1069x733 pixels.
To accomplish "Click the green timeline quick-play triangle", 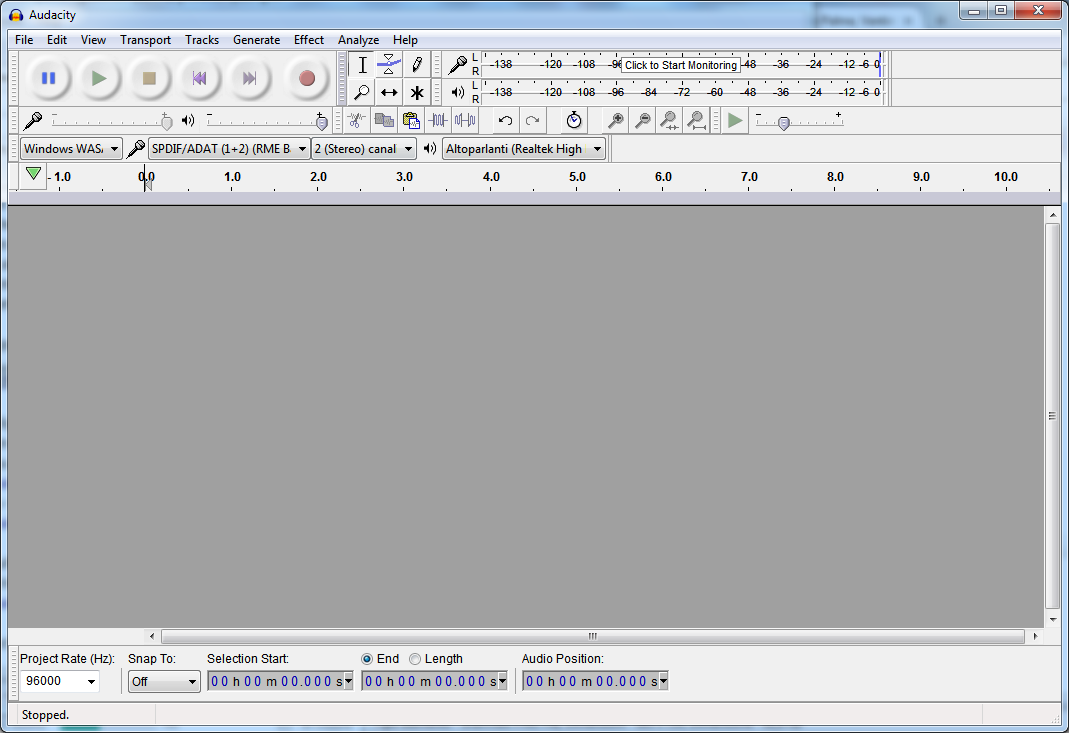I will click(x=33, y=175).
